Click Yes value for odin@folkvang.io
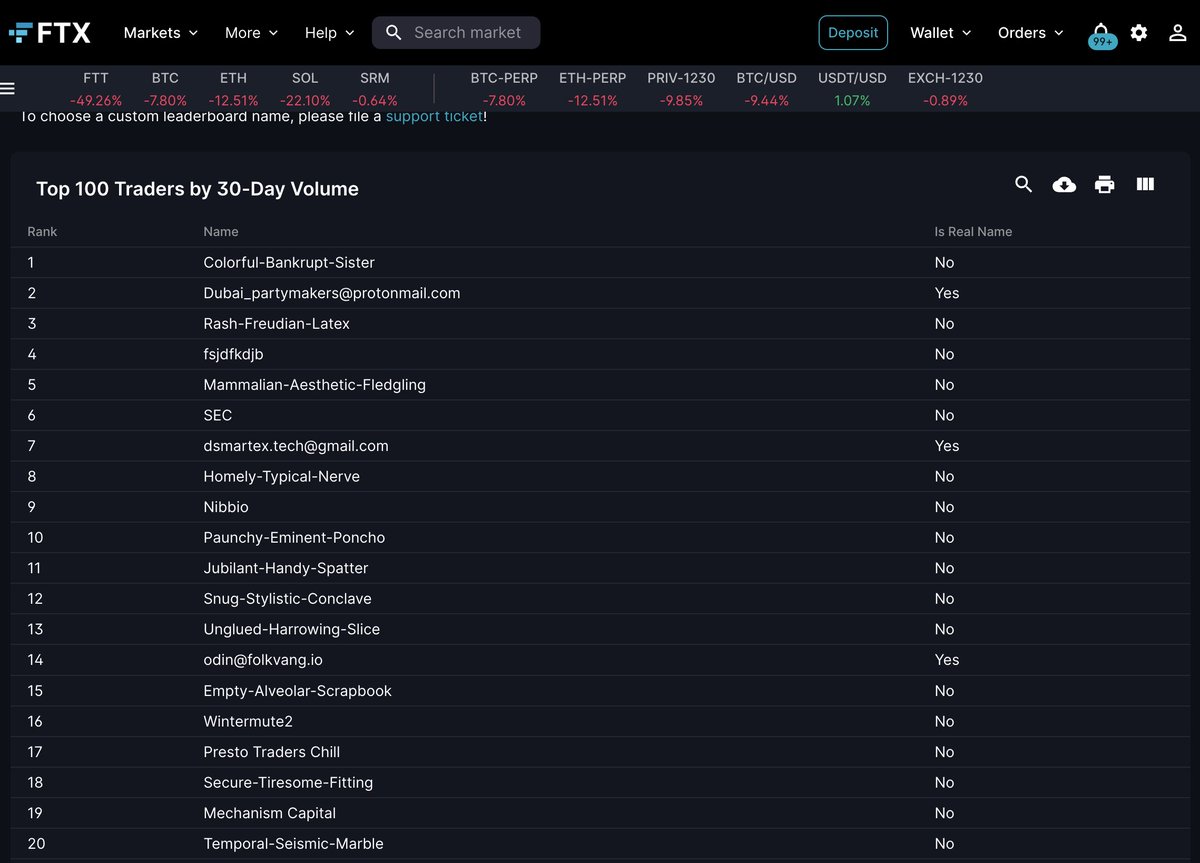Viewport: 1200px width, 863px height. (946, 660)
